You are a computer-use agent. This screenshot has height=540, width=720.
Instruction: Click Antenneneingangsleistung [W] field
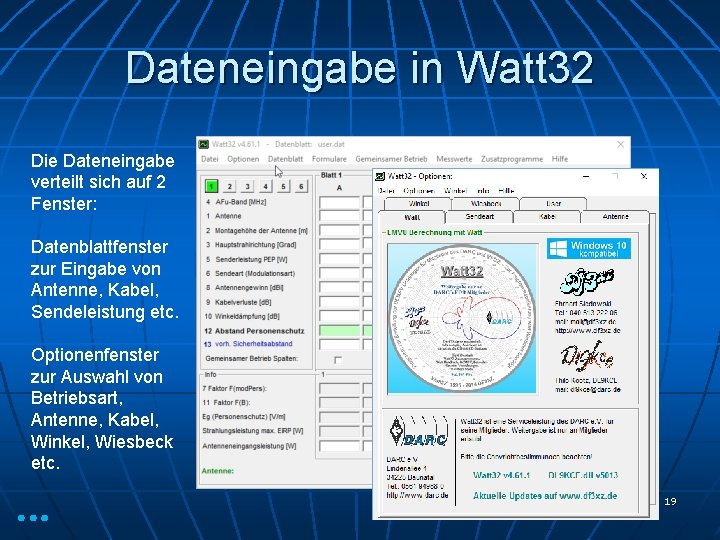339,446
